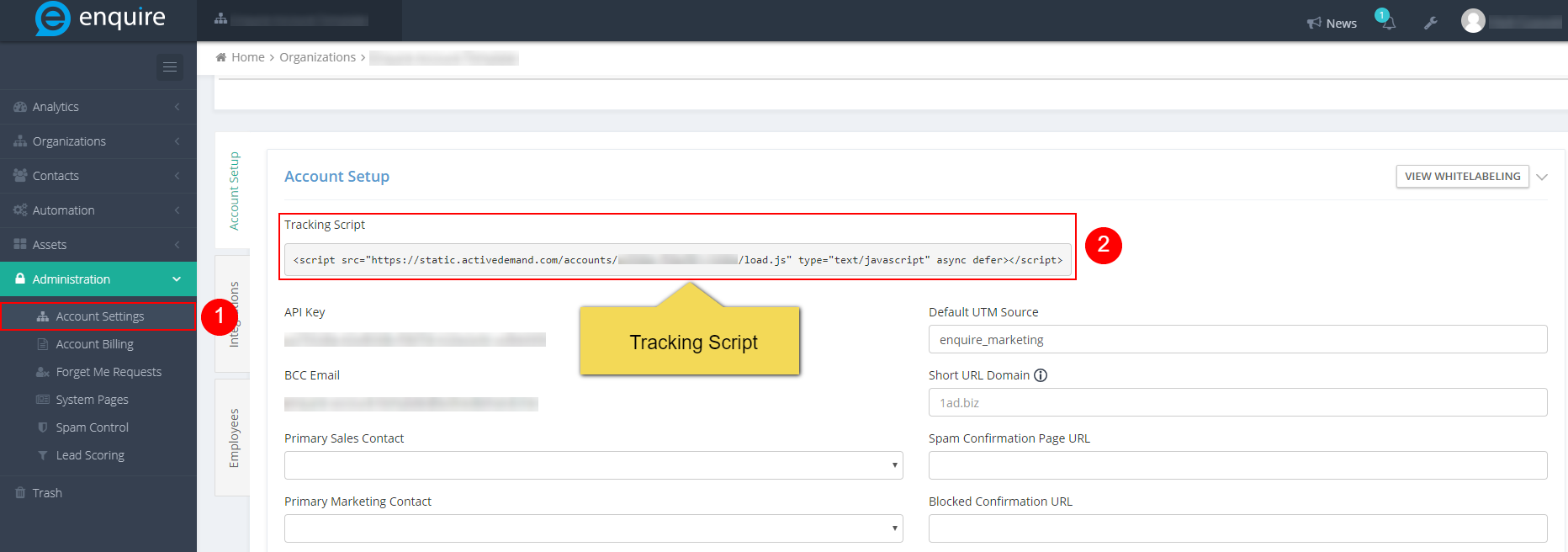Expand the Organizations menu chevron

(177, 141)
